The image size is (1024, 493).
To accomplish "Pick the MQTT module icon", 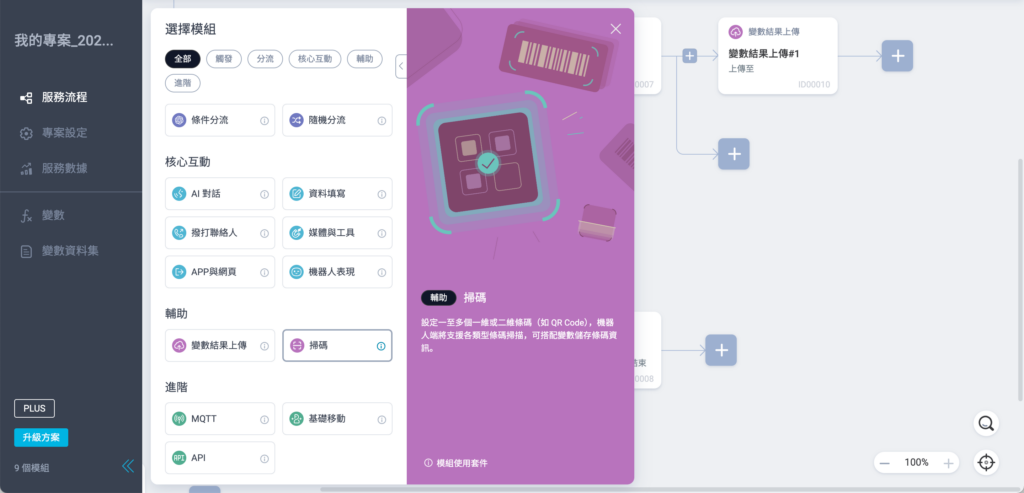I will (179, 419).
